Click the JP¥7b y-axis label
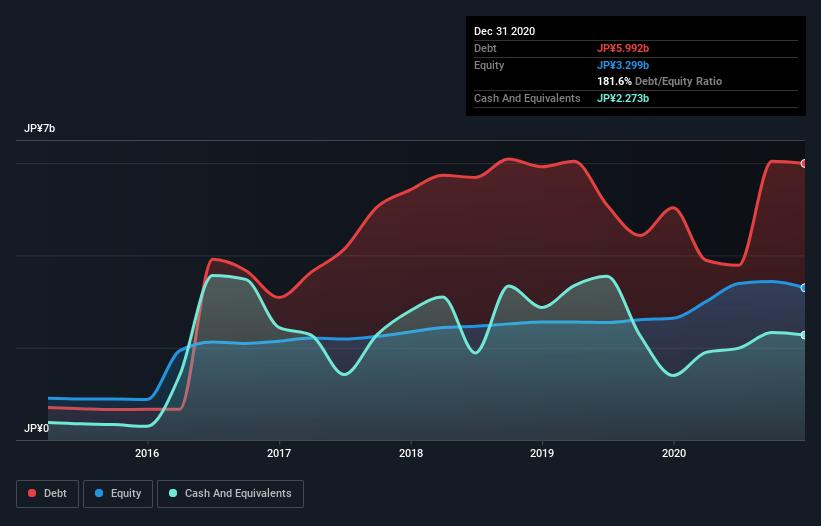Screen dimensions: 821x526 pyautogui.click(x=39, y=128)
